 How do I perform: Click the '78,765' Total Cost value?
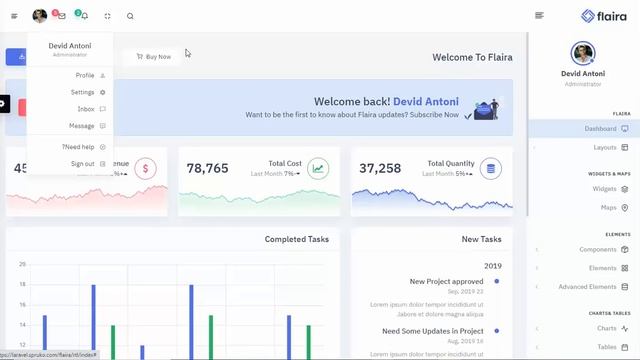click(x=207, y=168)
